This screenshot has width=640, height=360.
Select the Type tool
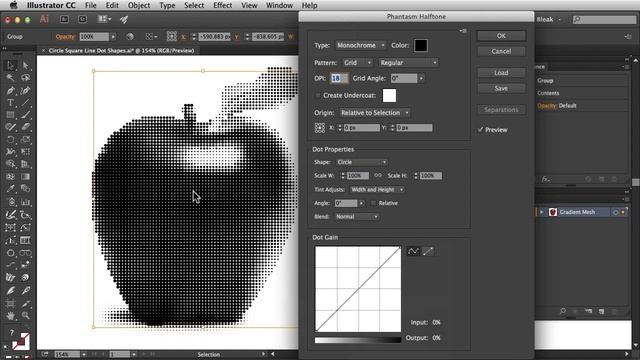click(x=10, y=103)
